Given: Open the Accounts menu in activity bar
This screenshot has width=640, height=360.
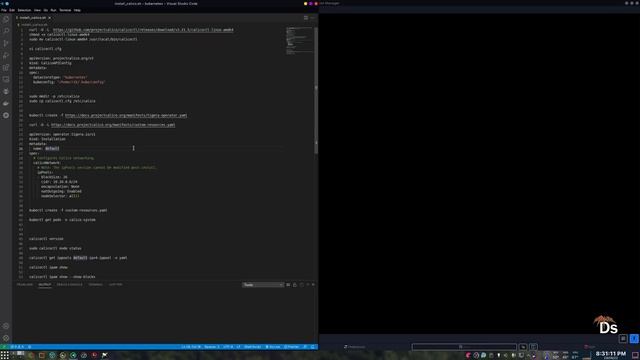Looking at the screenshot, I should (6, 326).
